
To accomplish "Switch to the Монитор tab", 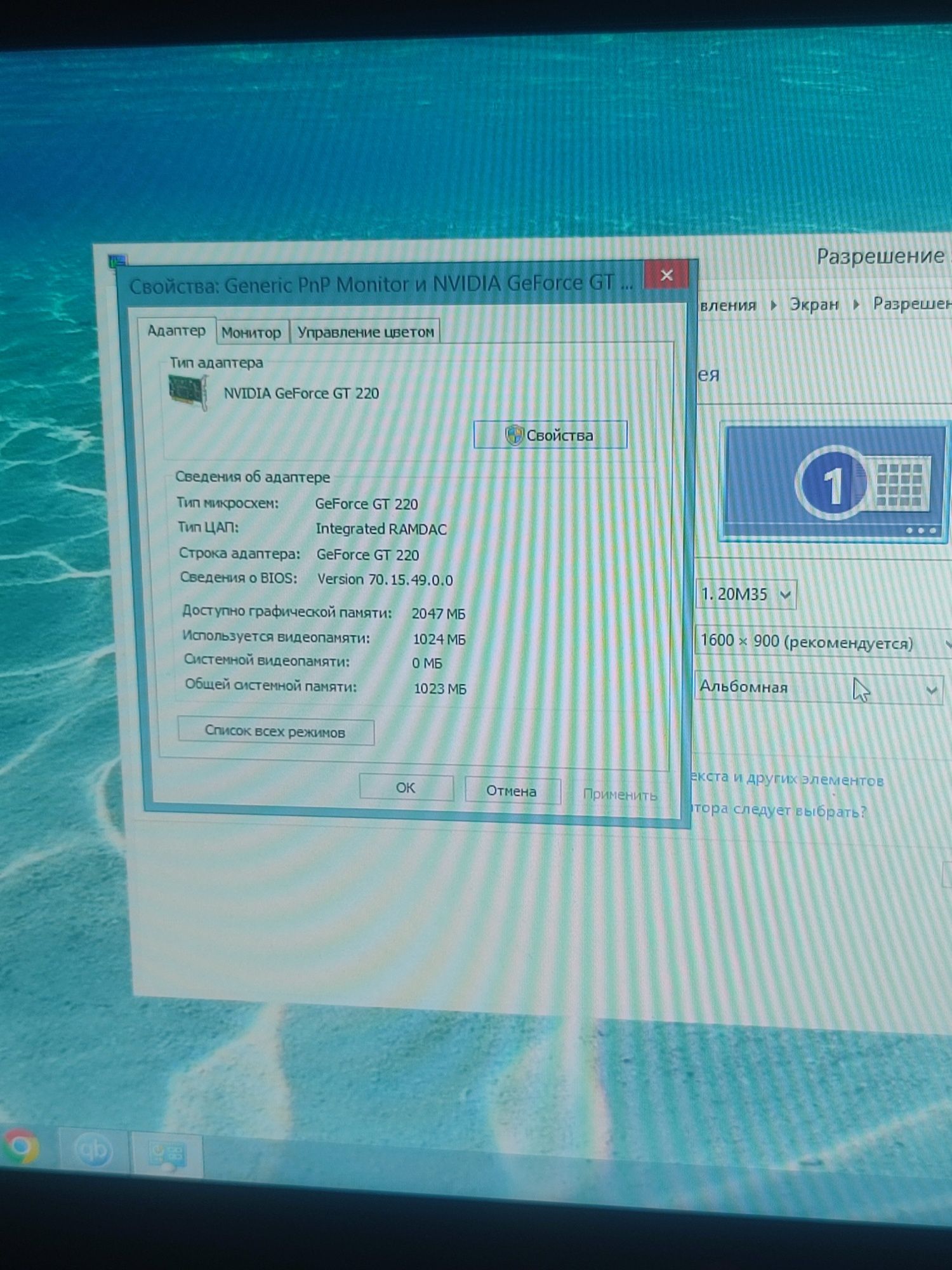I will [251, 332].
